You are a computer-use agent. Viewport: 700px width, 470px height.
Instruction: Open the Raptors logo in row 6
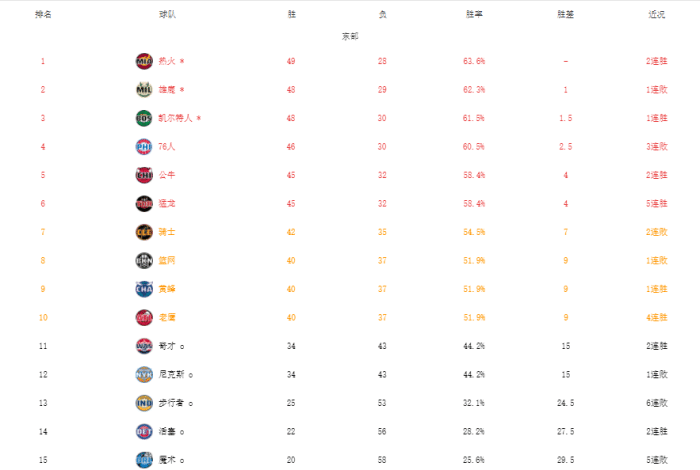tap(144, 204)
